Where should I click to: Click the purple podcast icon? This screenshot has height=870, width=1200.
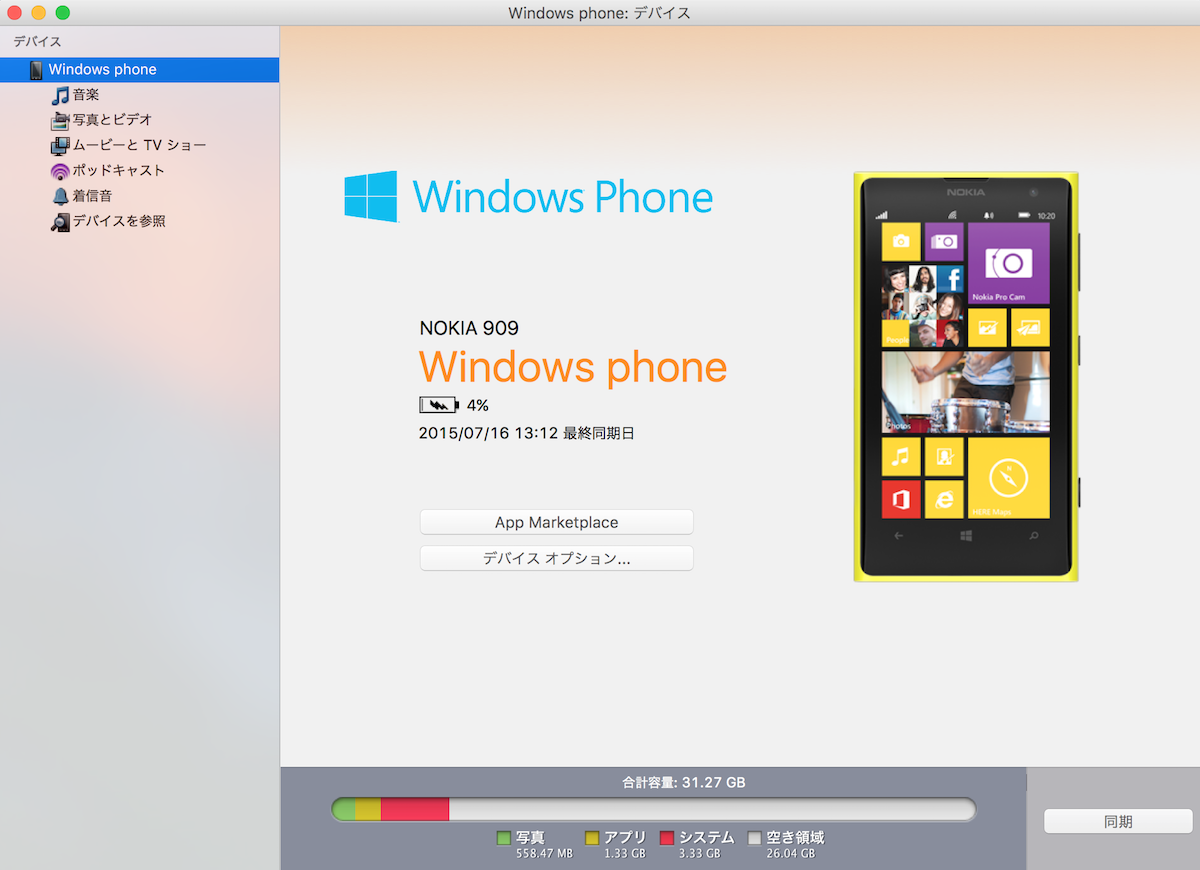pyautogui.click(x=60, y=171)
